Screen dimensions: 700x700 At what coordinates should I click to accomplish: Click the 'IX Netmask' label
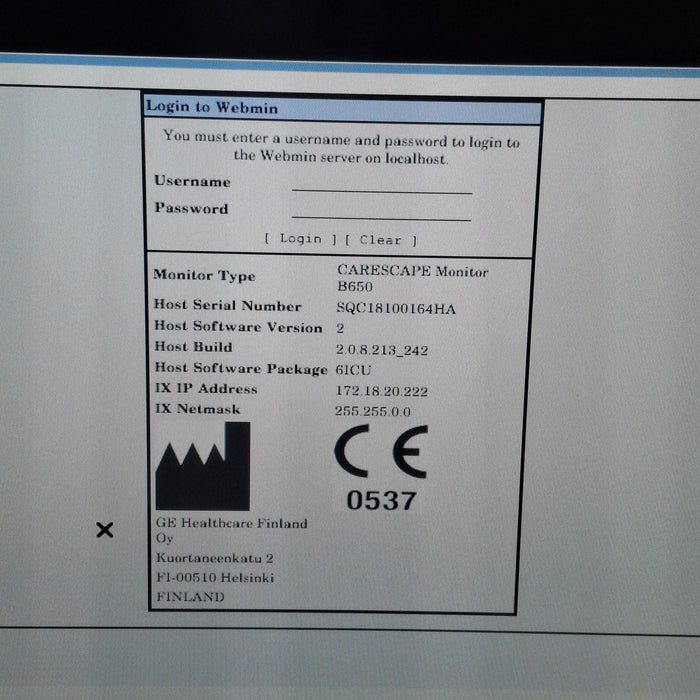[x=197, y=408]
